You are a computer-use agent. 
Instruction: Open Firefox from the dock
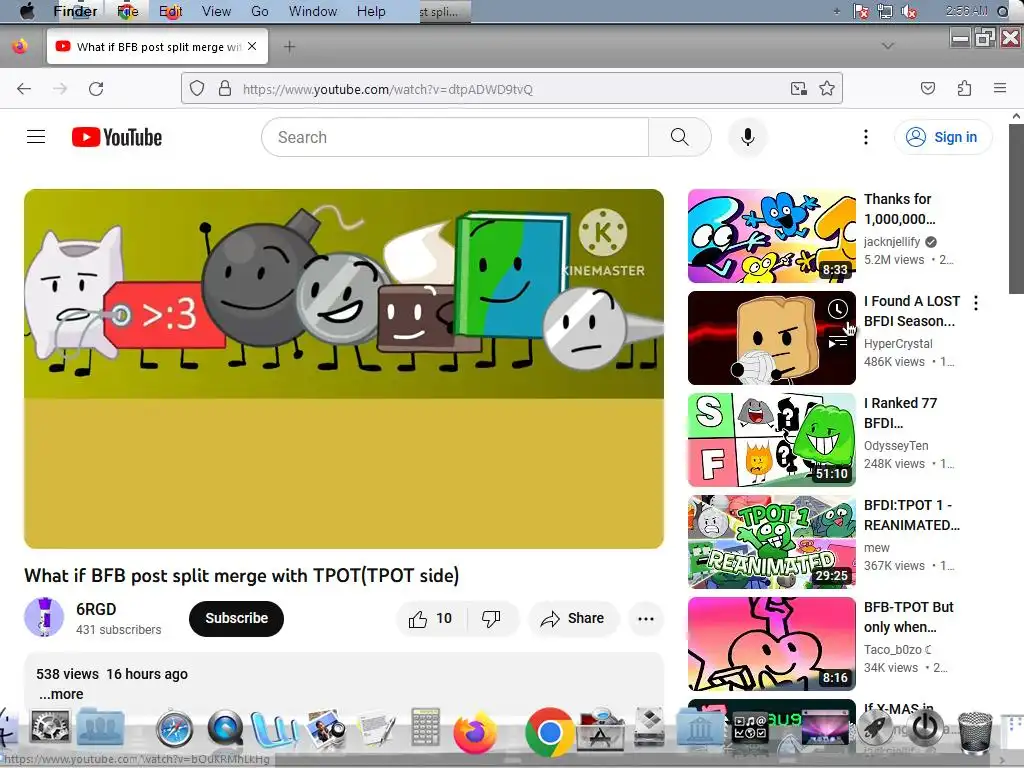click(475, 732)
